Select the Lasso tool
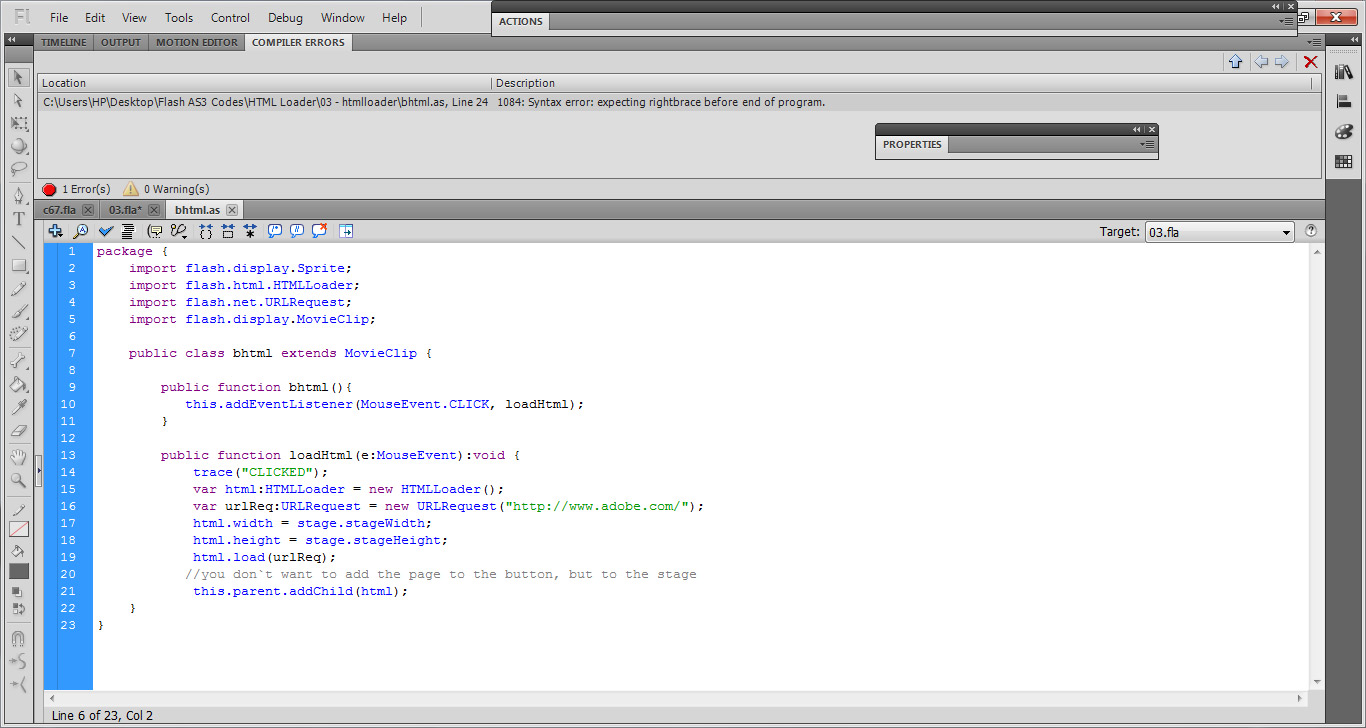Image resolution: width=1366 pixels, height=728 pixels. pyautogui.click(x=18, y=168)
